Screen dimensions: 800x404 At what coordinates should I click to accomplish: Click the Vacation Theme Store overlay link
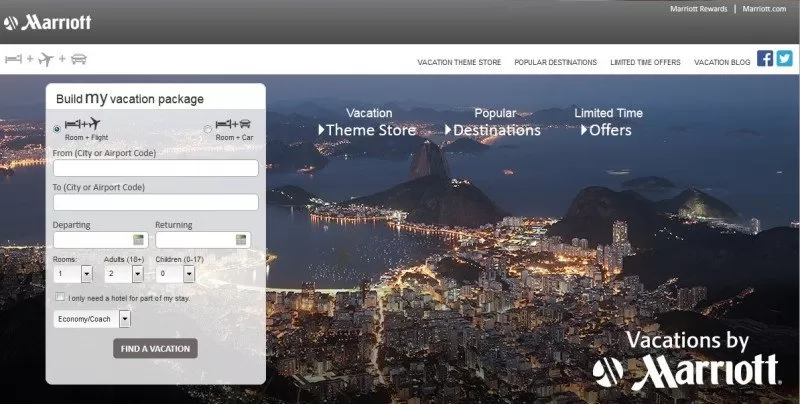368,122
